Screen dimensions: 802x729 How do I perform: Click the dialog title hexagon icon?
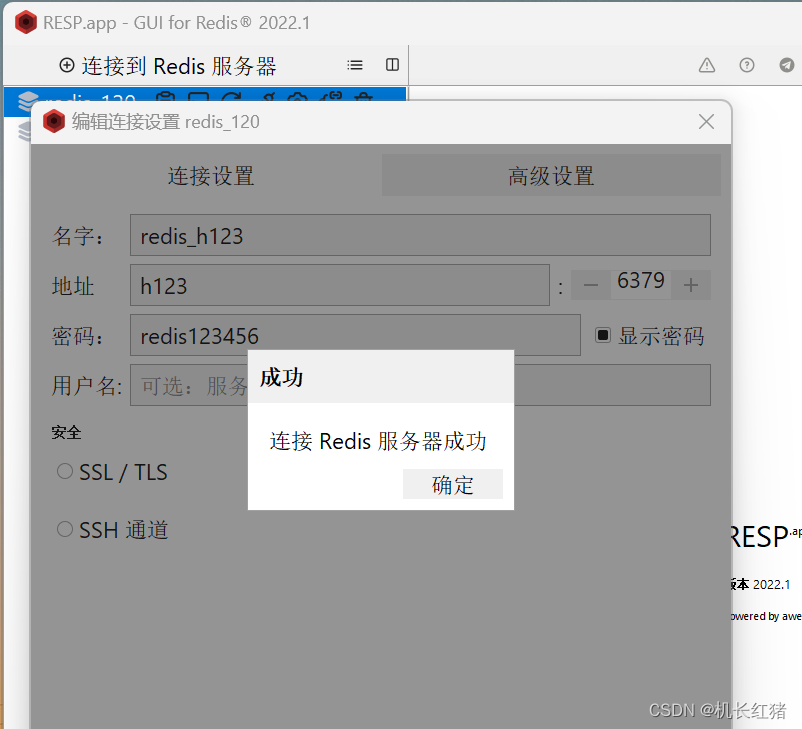point(54,122)
